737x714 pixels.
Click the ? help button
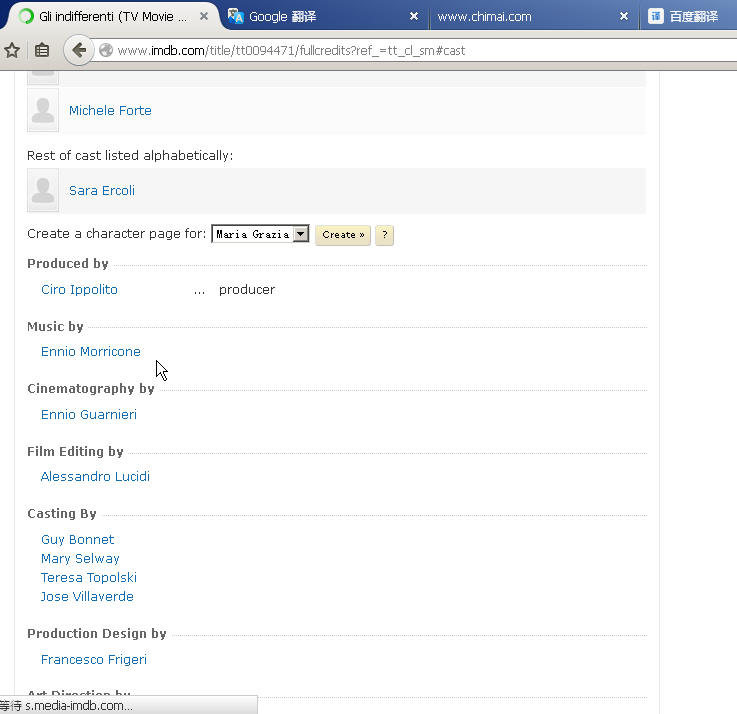(x=384, y=235)
